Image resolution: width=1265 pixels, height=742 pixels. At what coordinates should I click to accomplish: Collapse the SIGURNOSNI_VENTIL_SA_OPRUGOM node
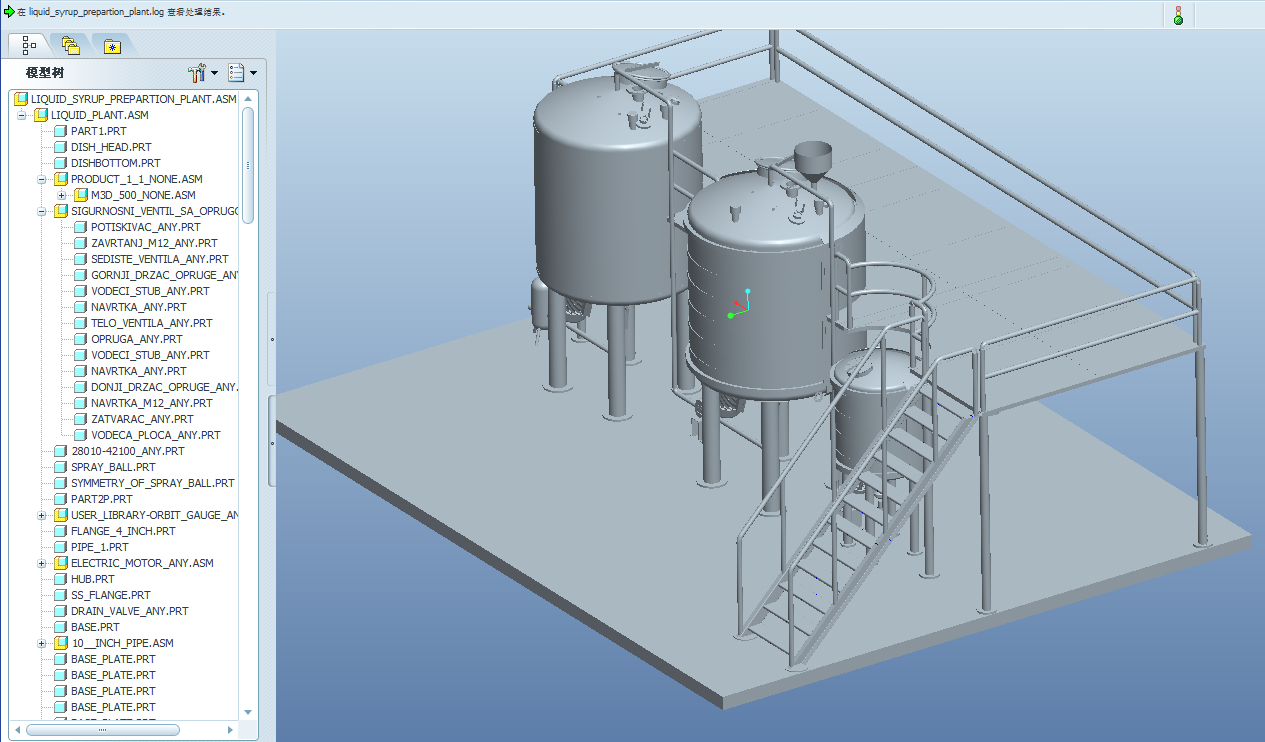click(42, 211)
